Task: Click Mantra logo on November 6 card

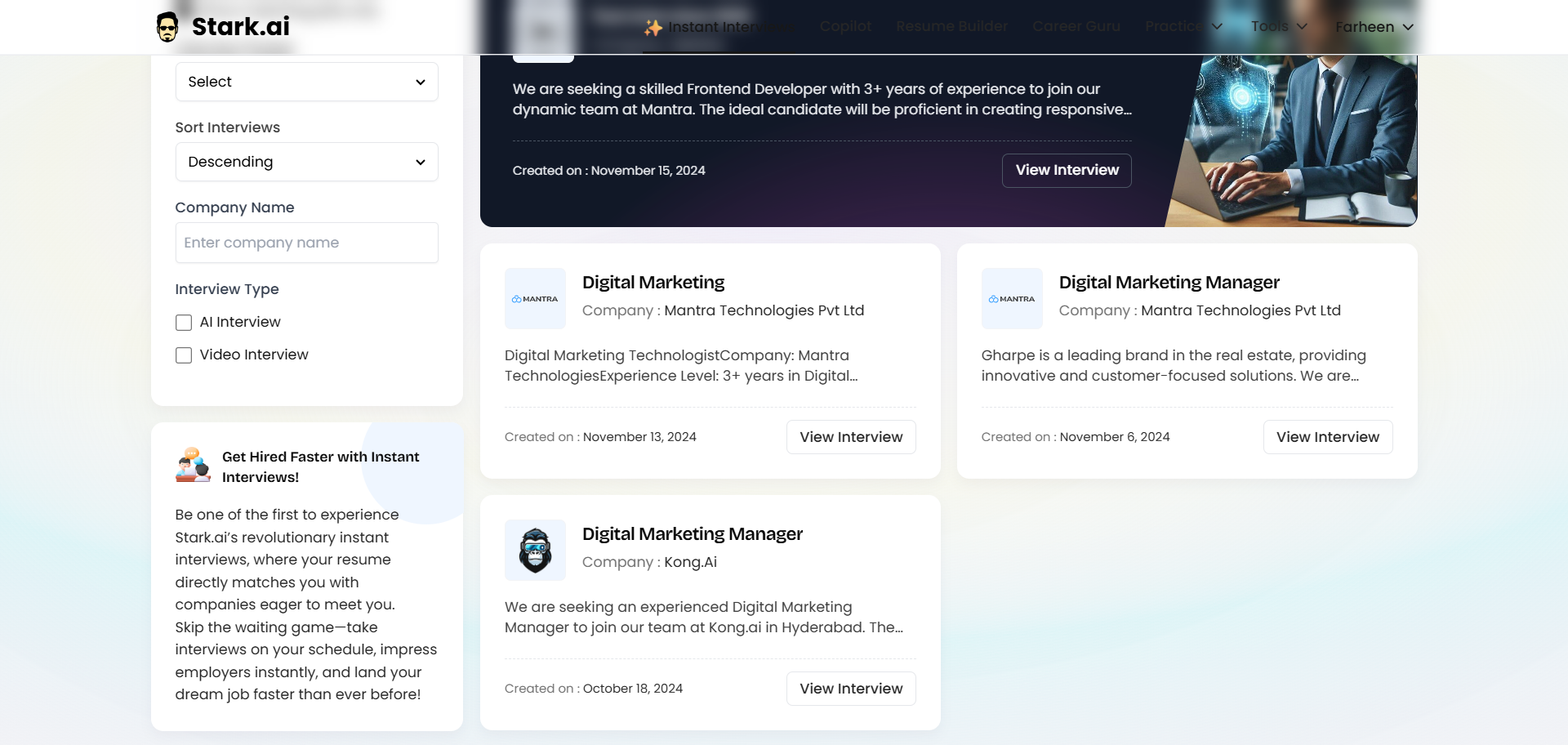Action: click(x=1012, y=299)
